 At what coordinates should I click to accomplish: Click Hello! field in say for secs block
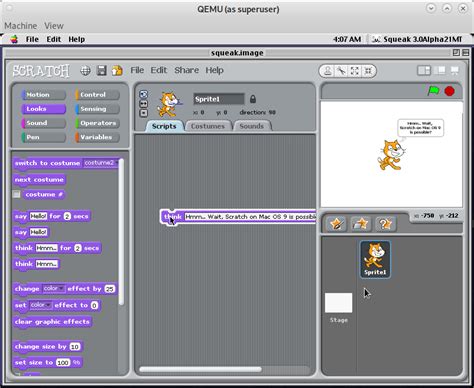tap(38, 216)
